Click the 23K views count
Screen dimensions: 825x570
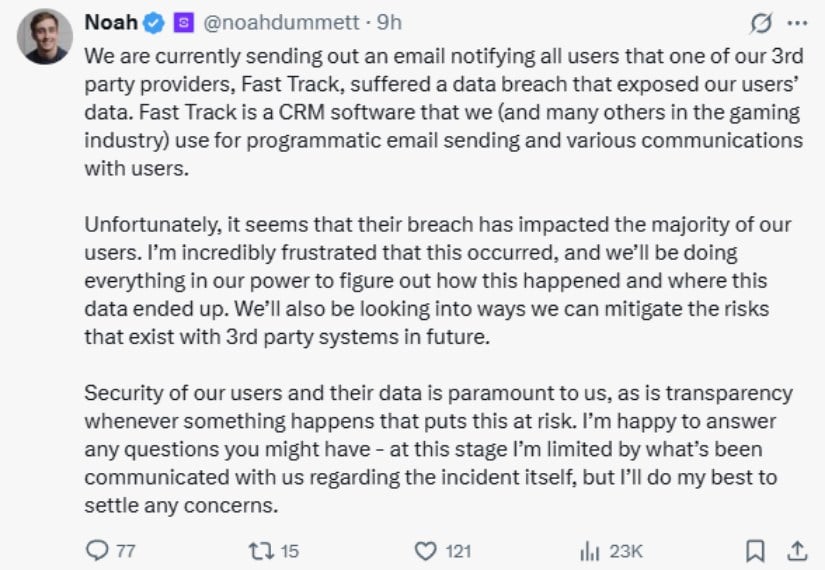click(626, 550)
